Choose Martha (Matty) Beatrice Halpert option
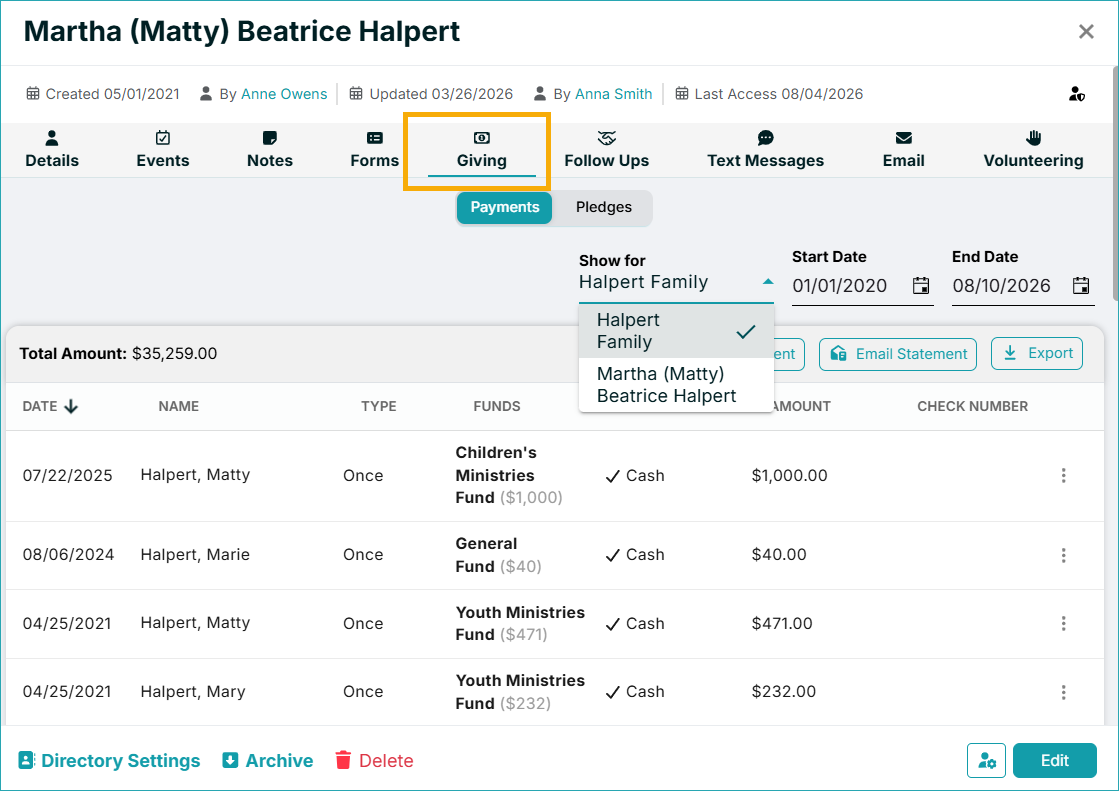 (x=676, y=385)
